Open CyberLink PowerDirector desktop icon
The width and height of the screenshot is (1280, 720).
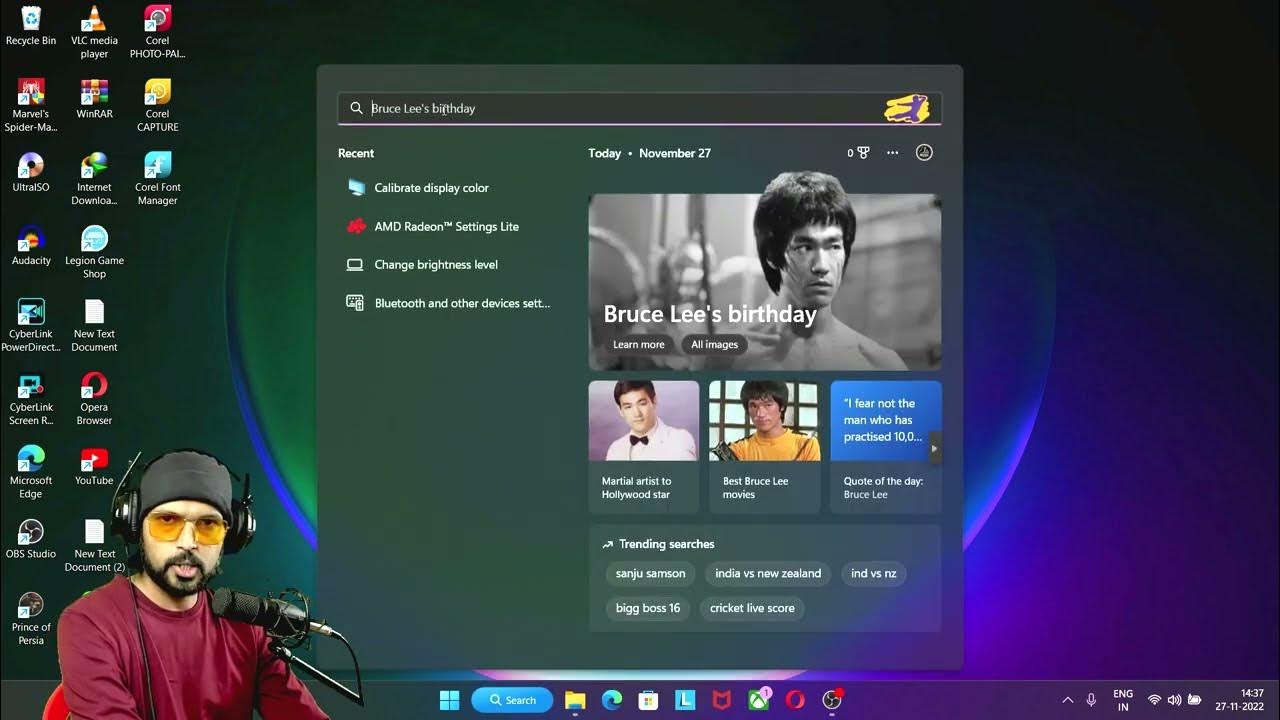31,325
